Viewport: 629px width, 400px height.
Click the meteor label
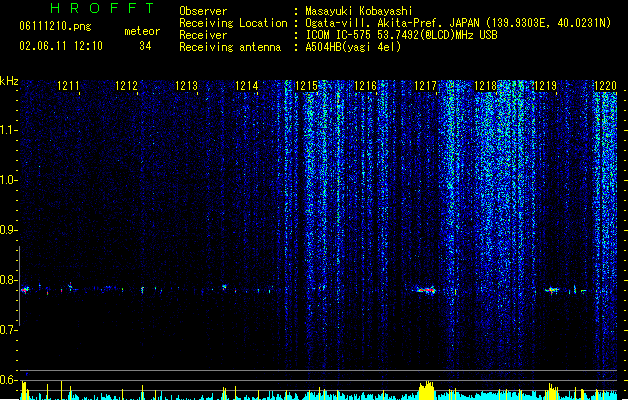click(x=142, y=31)
